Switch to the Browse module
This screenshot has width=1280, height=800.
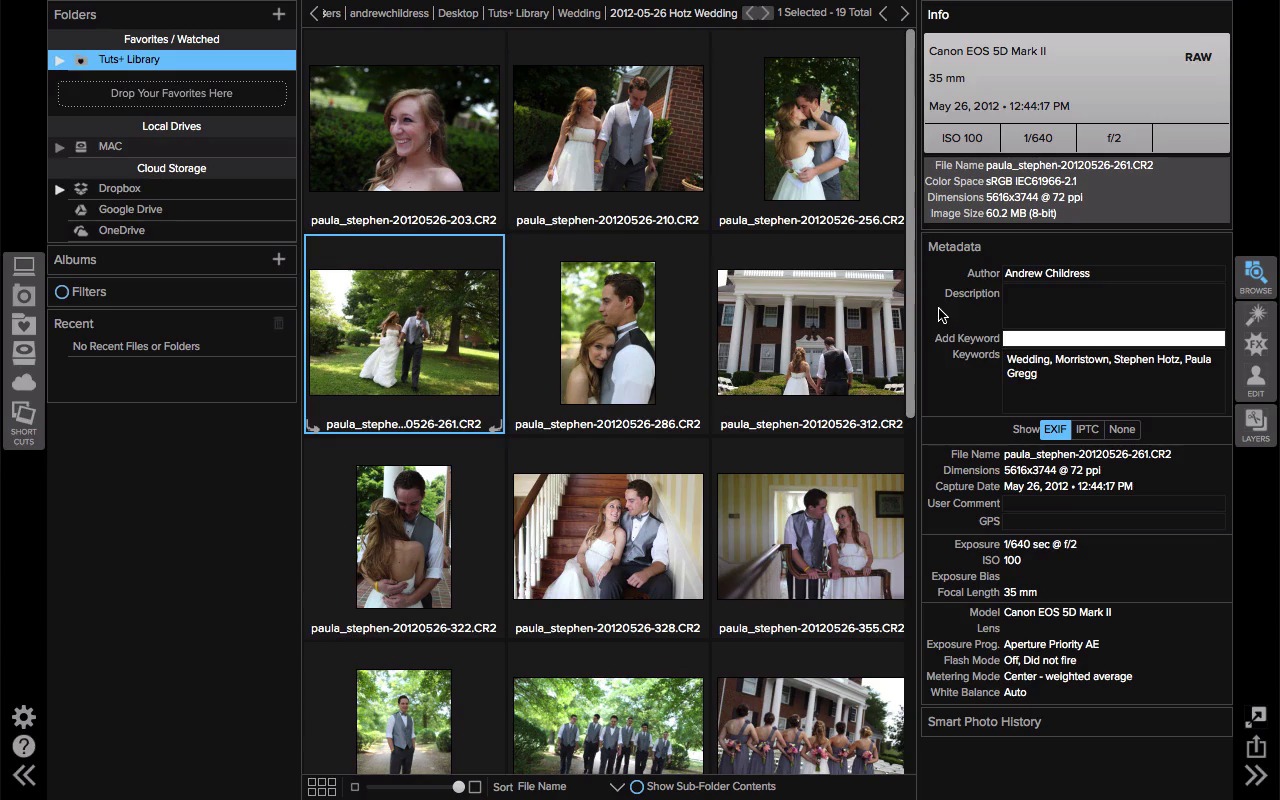coord(1256,277)
